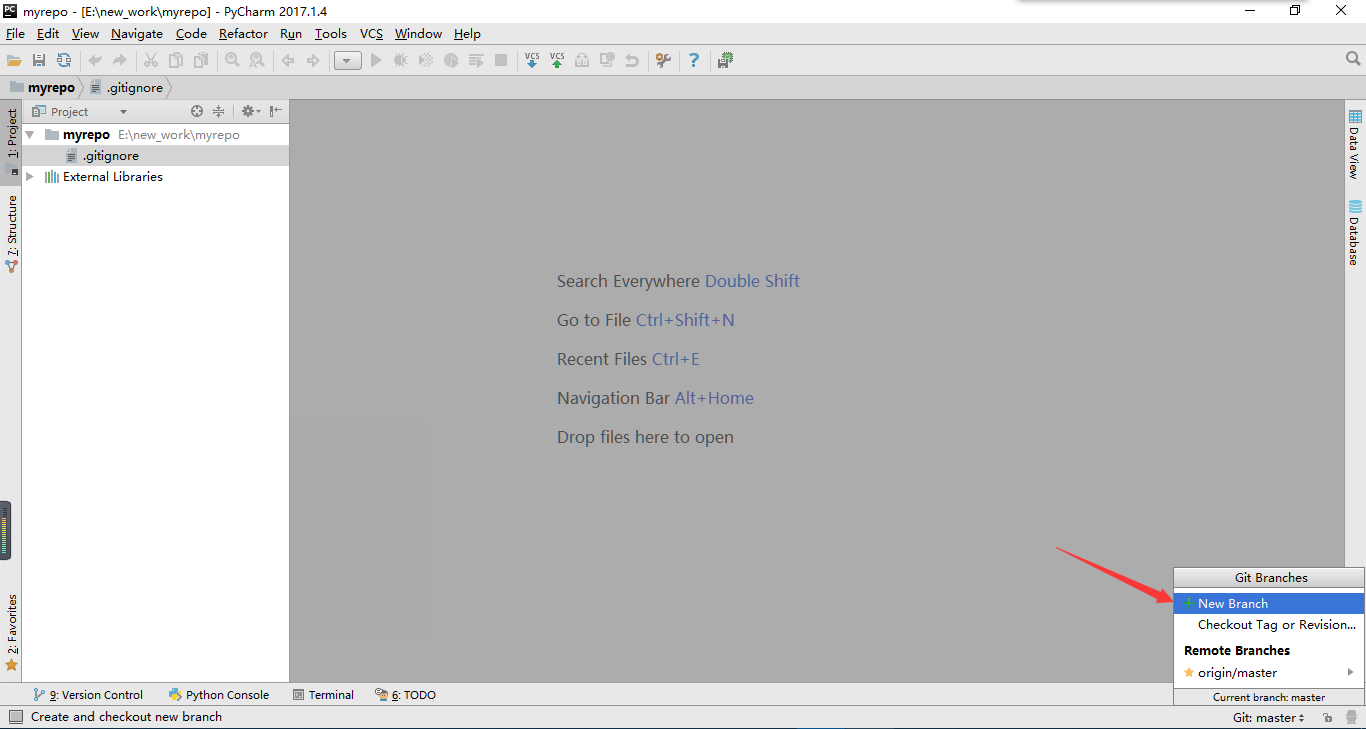Open the run configuration dropdown
1366x729 pixels.
tap(347, 61)
